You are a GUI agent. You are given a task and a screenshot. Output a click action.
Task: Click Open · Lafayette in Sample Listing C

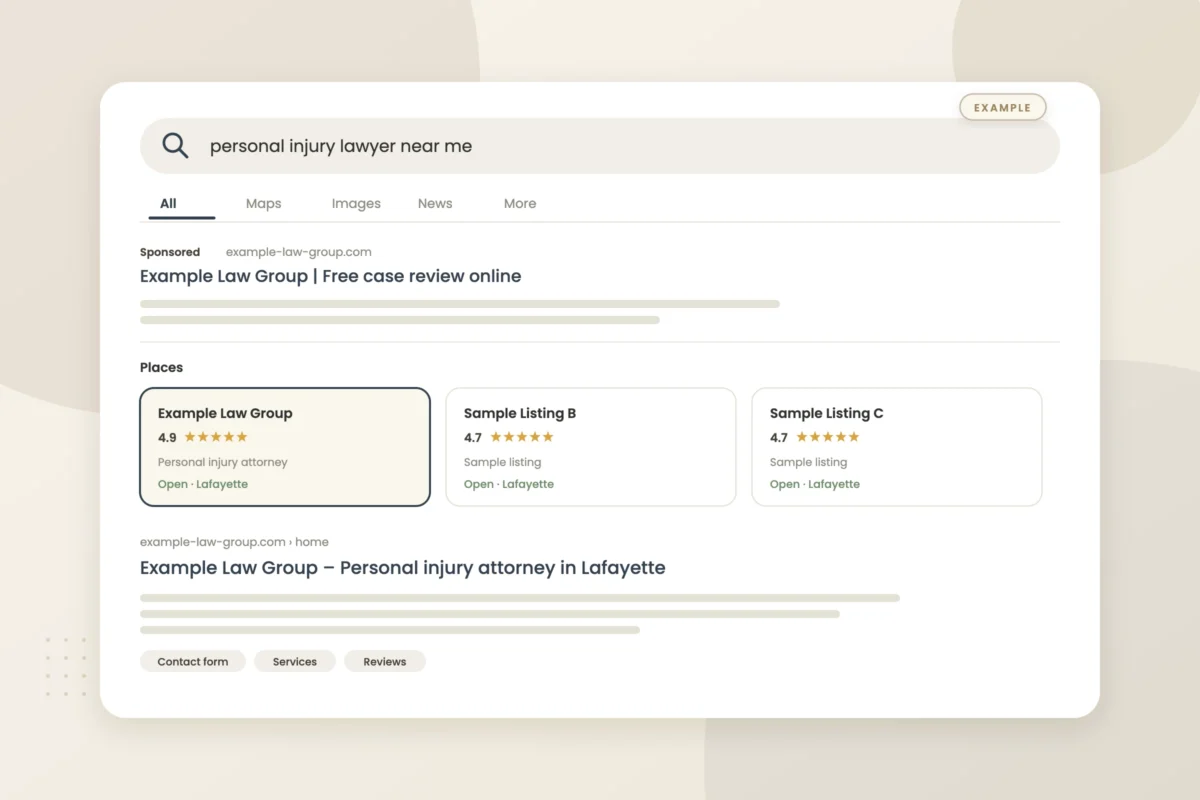coord(815,484)
